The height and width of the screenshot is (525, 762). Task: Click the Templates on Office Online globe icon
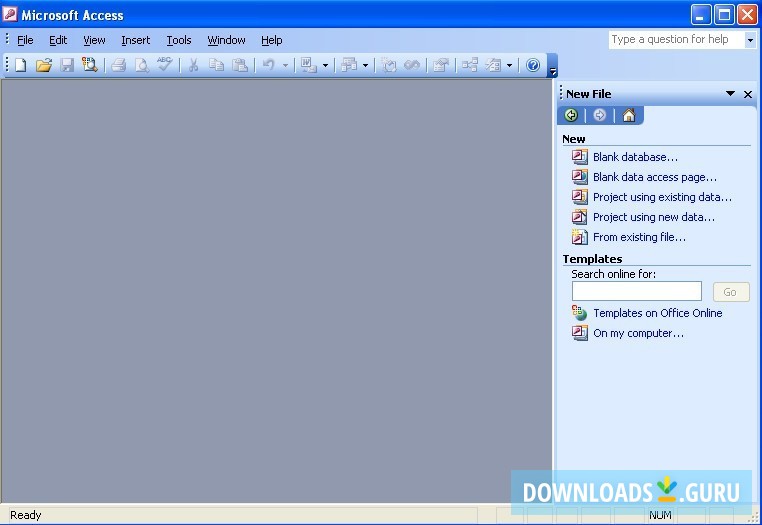click(x=579, y=313)
